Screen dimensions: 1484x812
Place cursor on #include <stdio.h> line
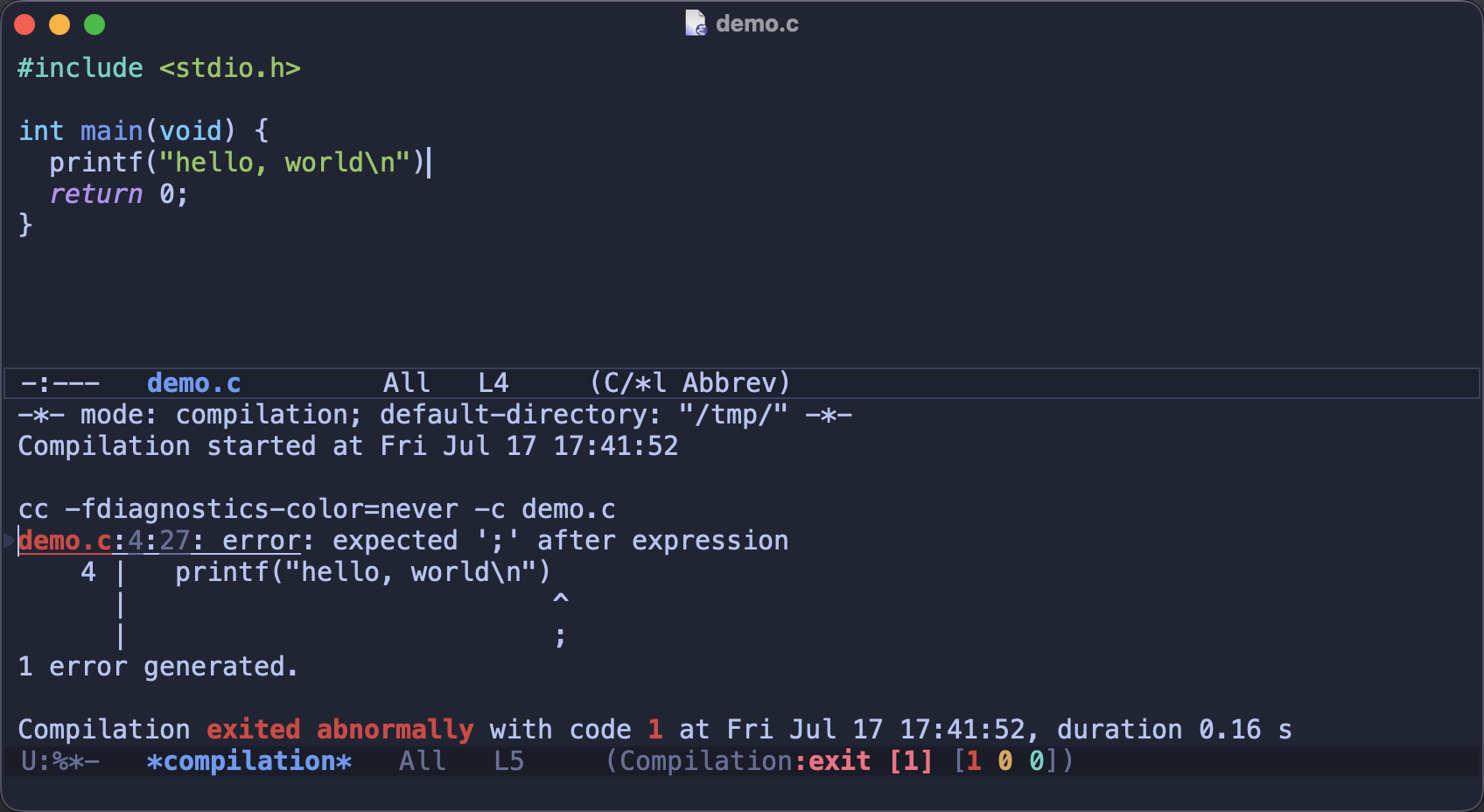tap(159, 68)
